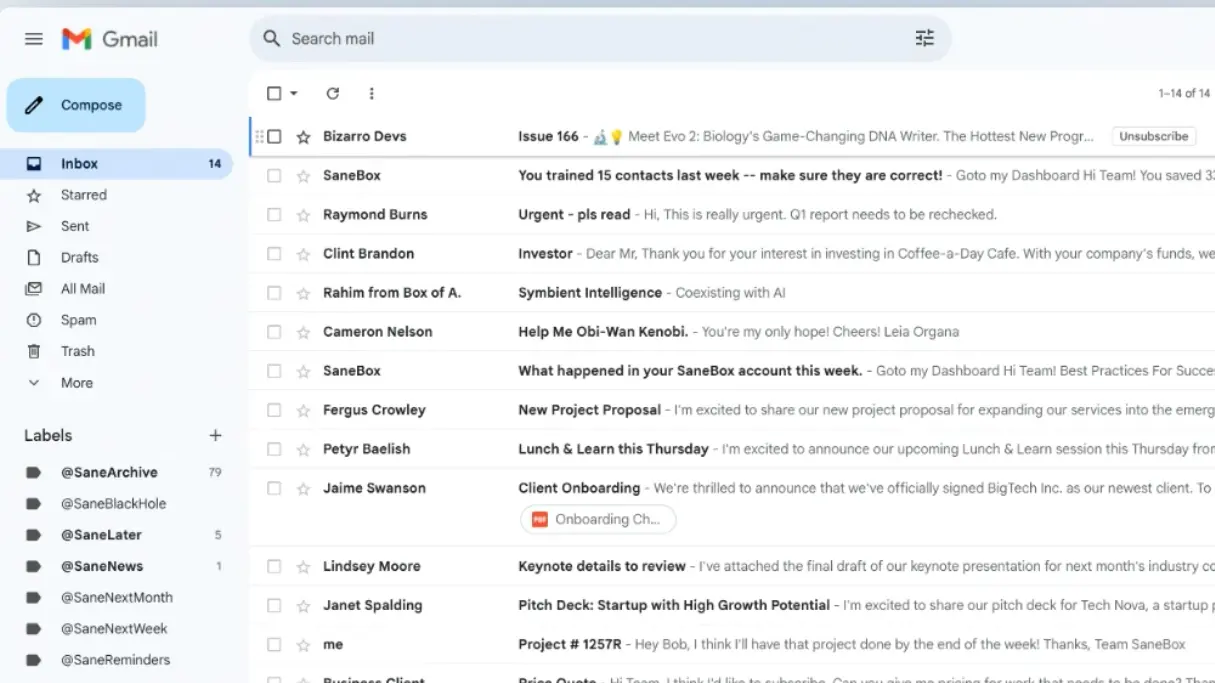Tick the select-all checkbox in toolbar
The height and width of the screenshot is (683, 1215).
point(274,93)
